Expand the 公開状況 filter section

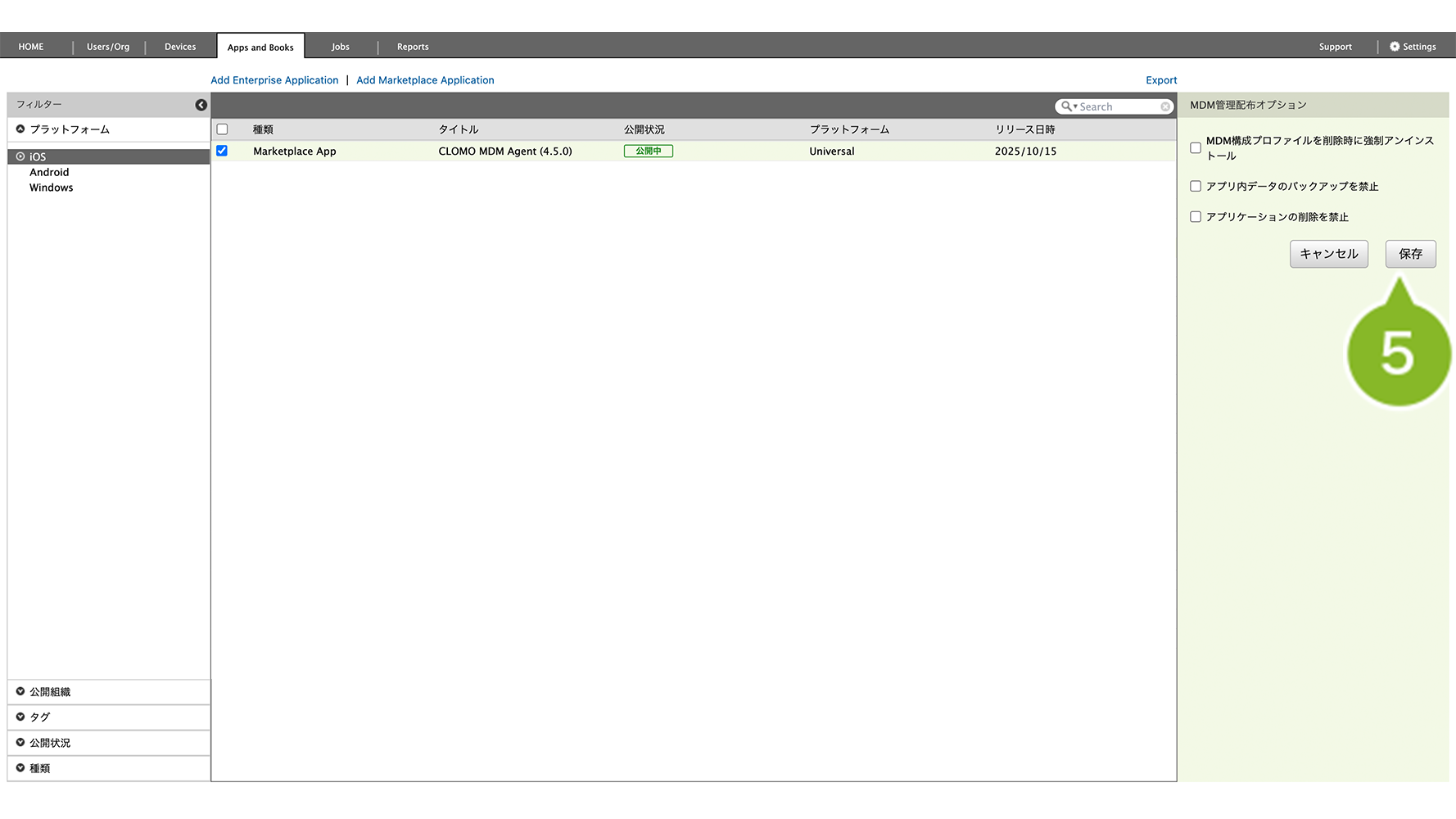20,743
